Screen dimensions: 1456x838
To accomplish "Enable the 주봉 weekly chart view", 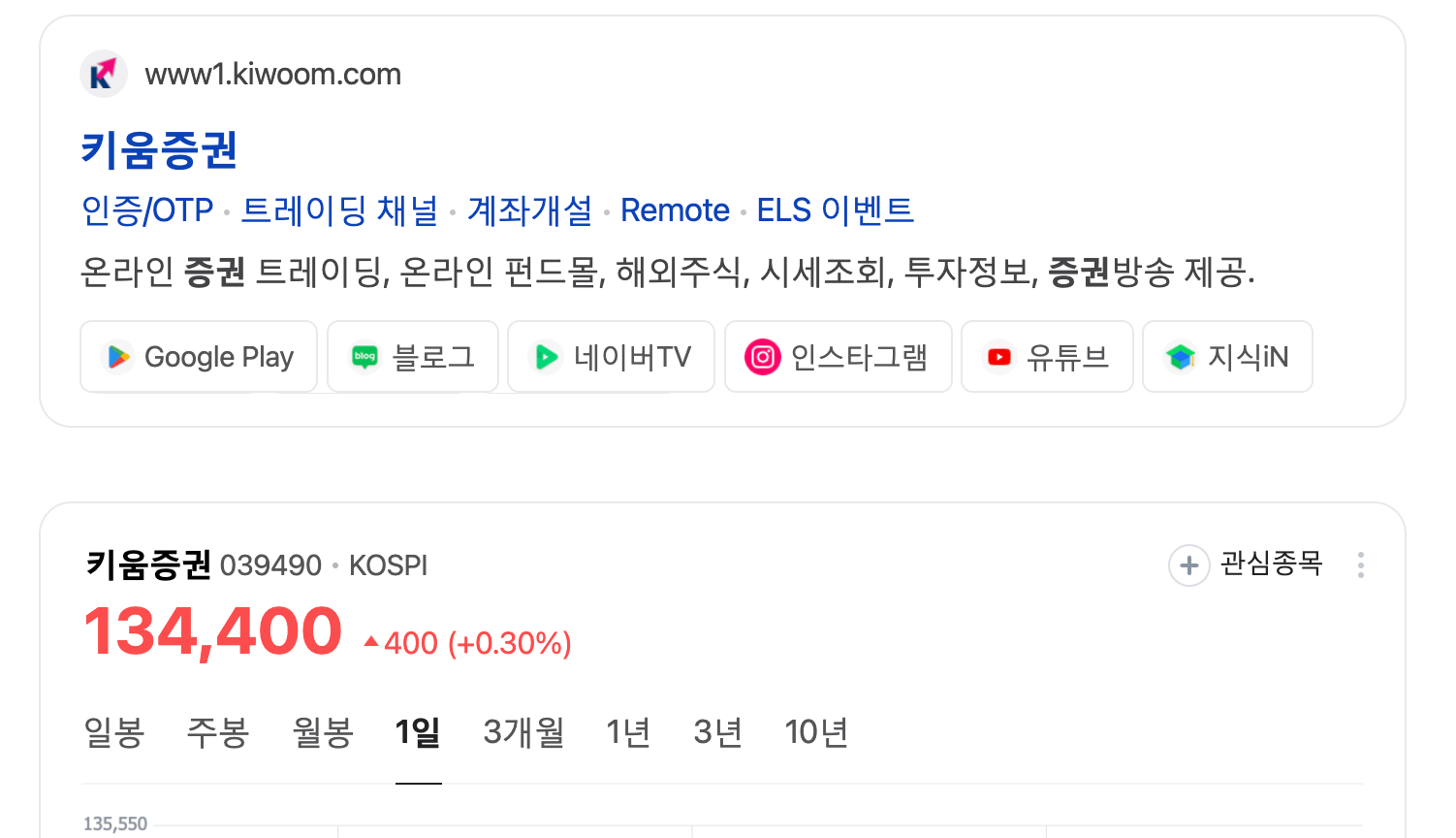I will point(218,733).
